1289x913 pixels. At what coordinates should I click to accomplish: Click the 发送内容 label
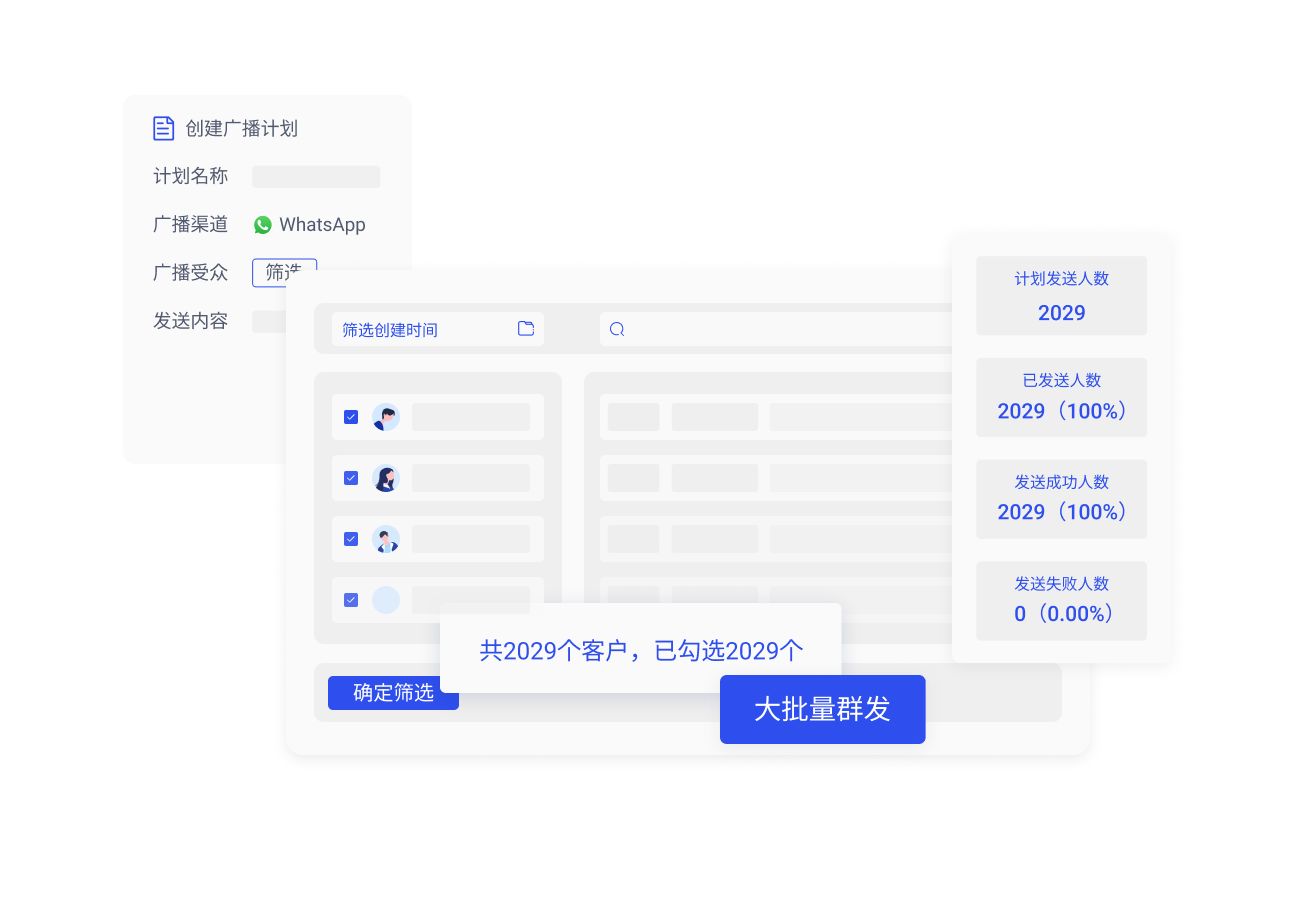coord(190,321)
